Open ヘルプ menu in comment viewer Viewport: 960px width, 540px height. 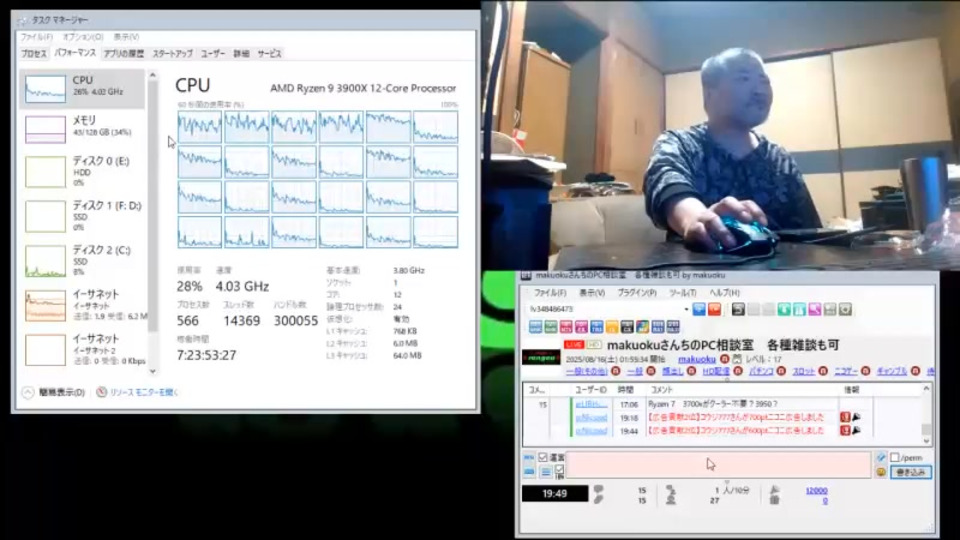725,293
